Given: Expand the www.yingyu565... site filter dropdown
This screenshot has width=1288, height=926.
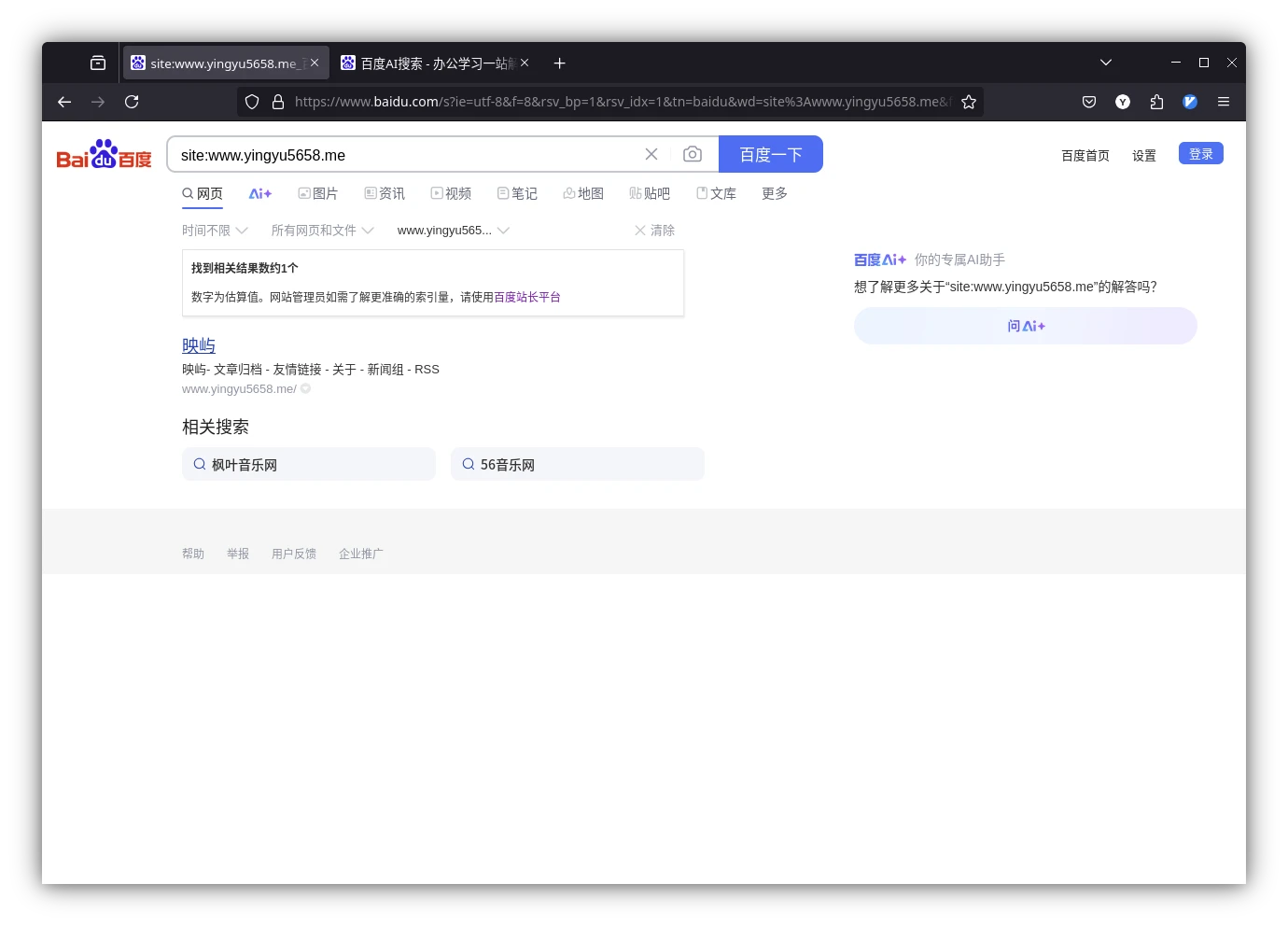Looking at the screenshot, I should (453, 231).
